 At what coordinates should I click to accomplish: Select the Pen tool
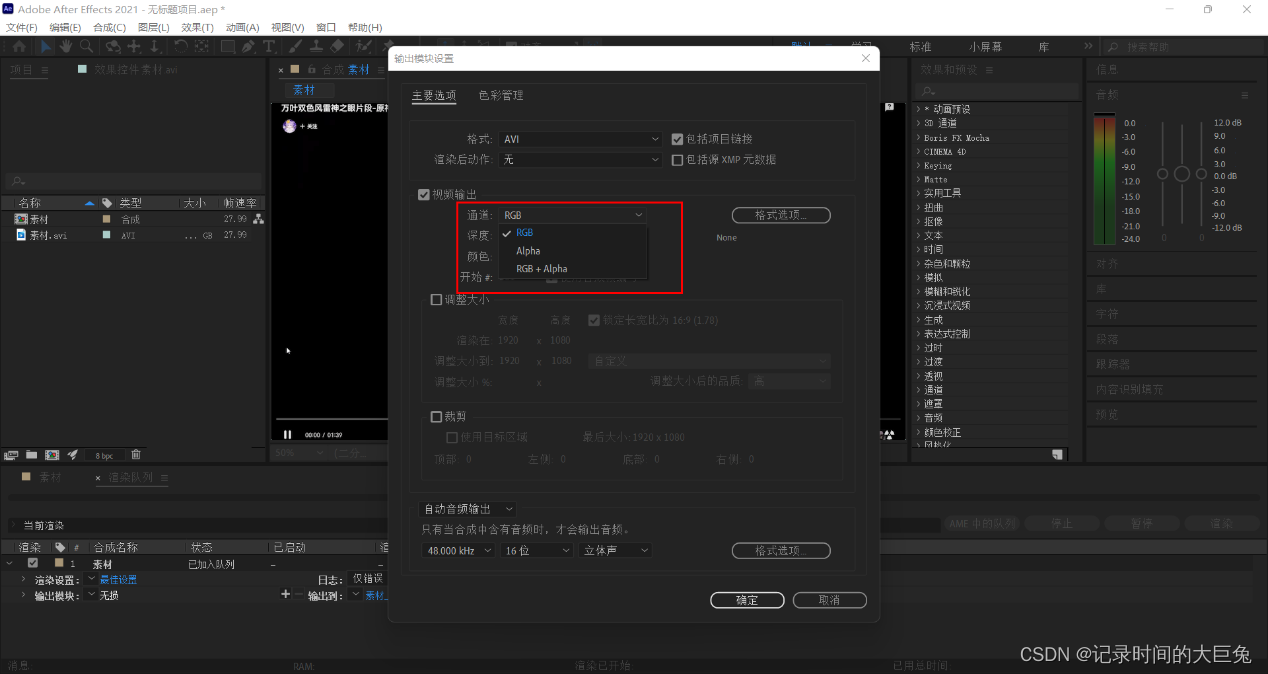pos(249,46)
